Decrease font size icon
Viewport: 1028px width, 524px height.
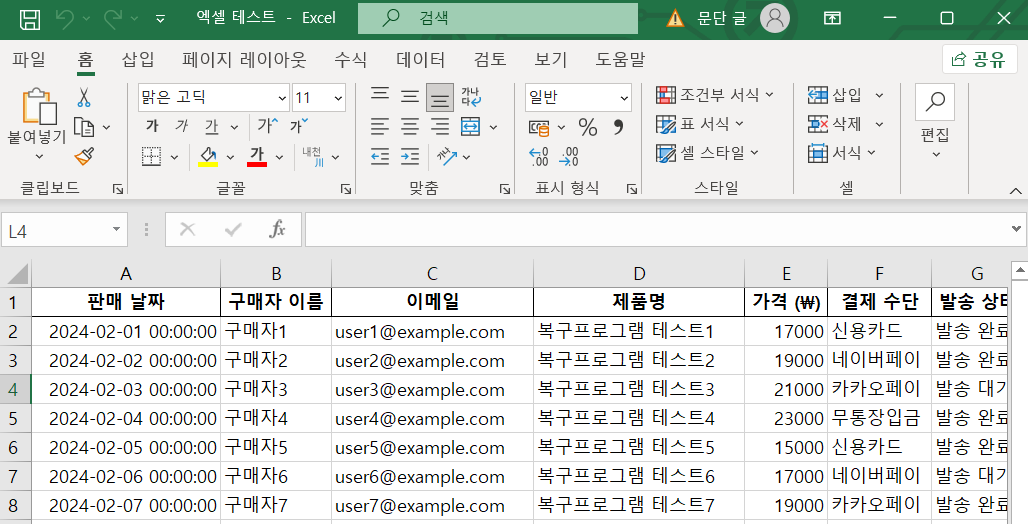(x=299, y=125)
